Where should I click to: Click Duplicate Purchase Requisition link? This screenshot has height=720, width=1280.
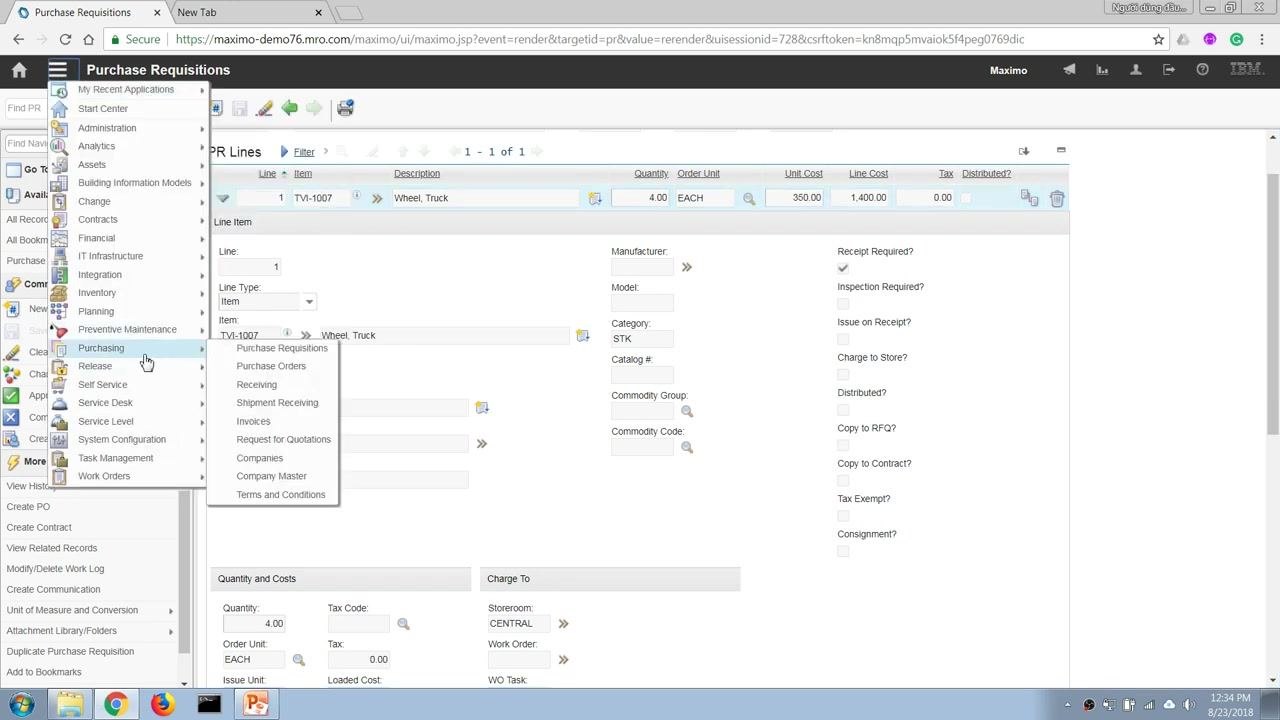[70, 652]
